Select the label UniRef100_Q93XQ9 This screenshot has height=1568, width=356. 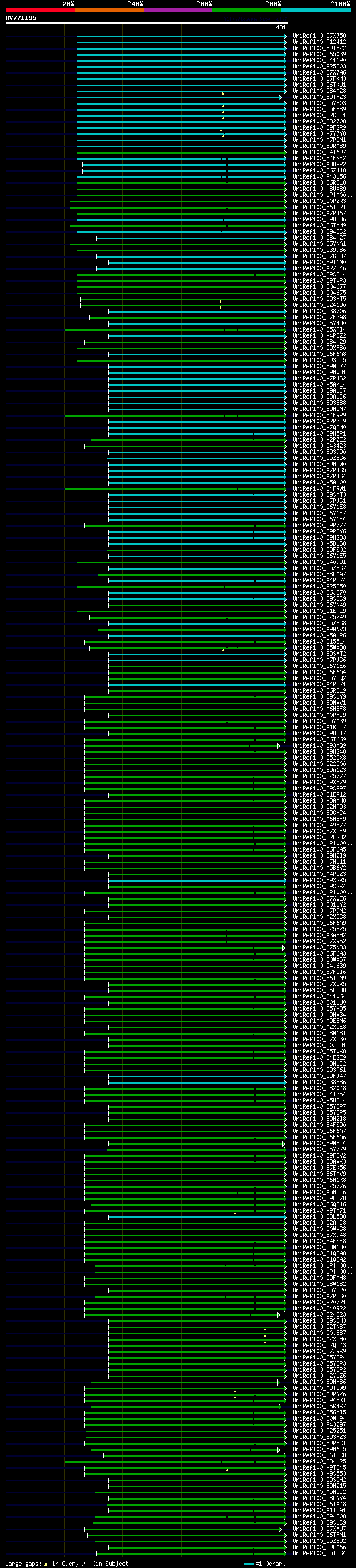point(319,746)
